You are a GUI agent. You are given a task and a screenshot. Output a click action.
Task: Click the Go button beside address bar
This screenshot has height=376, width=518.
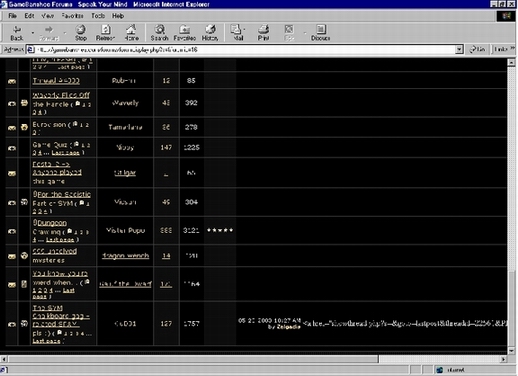coord(477,49)
